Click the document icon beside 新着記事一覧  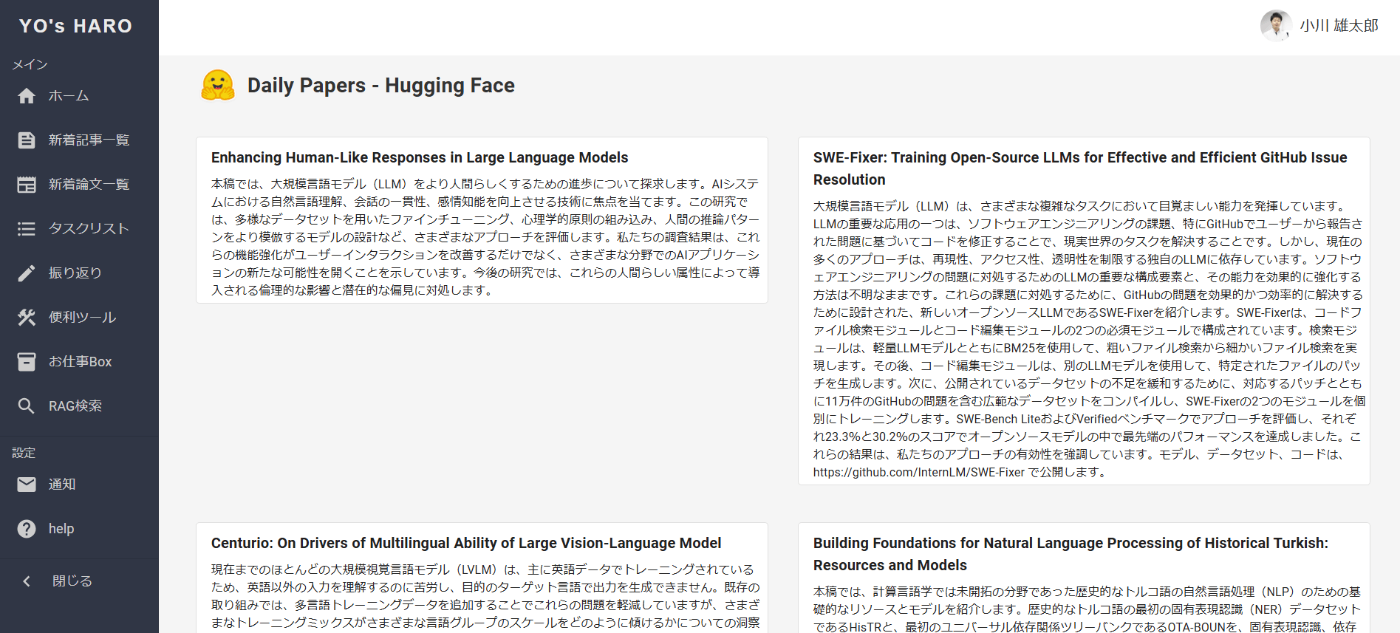point(27,140)
